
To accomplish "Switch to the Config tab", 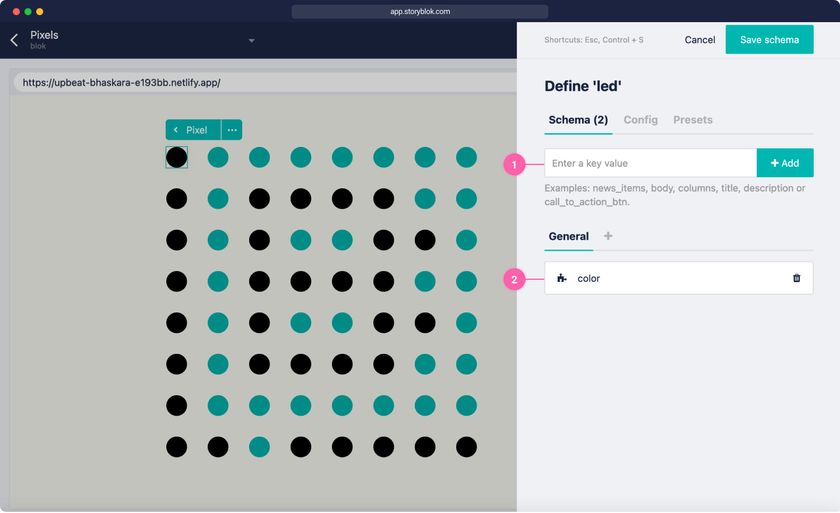I will click(640, 120).
